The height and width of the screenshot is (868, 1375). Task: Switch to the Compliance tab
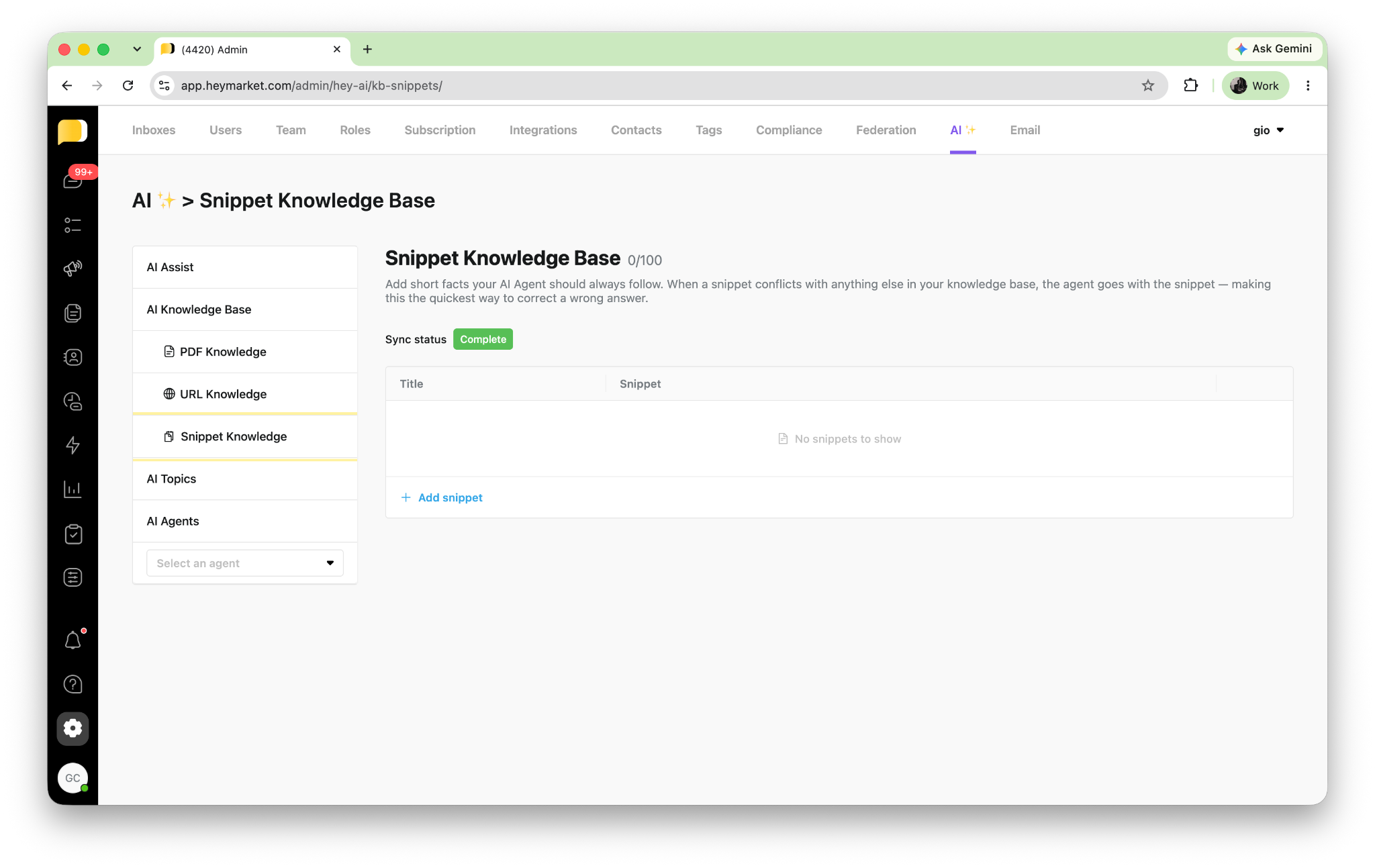coord(789,130)
